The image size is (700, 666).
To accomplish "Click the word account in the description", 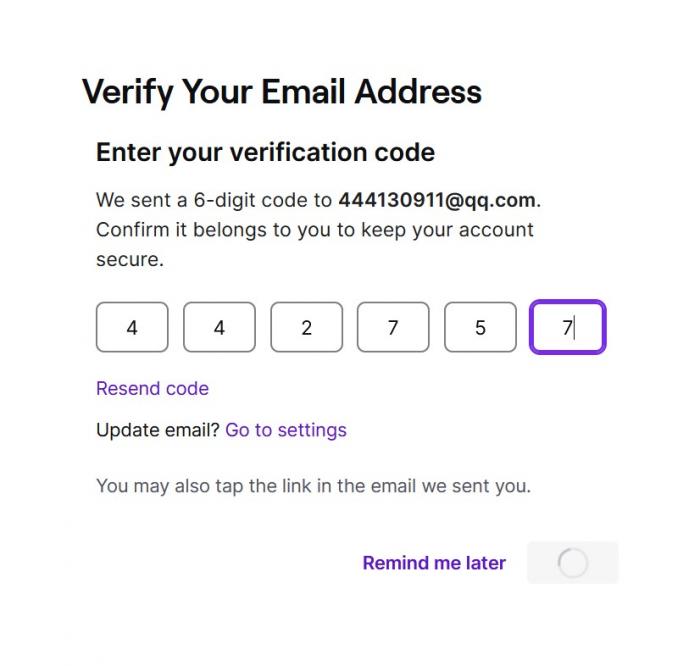I will [x=496, y=230].
